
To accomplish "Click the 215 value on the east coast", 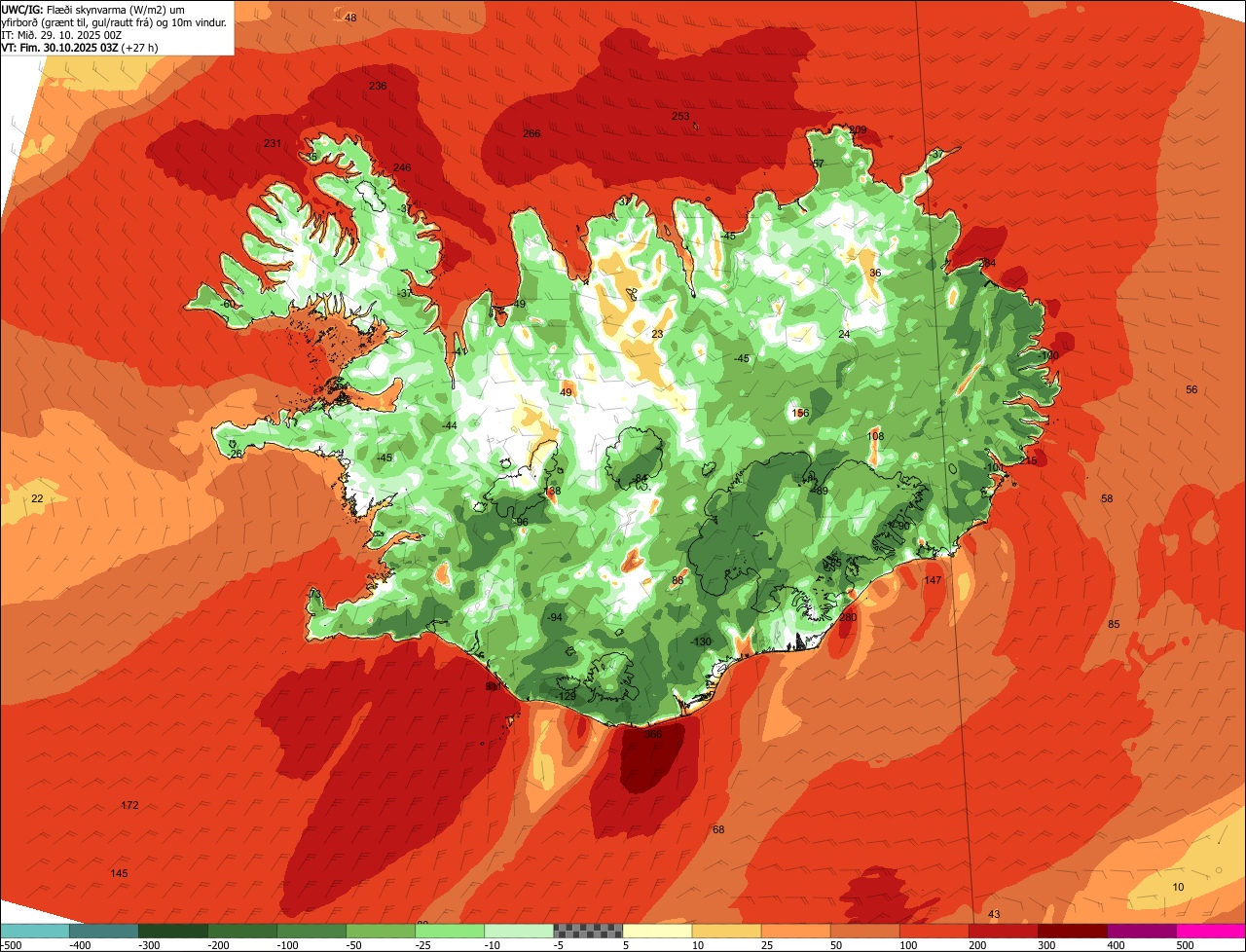I will click(1029, 460).
